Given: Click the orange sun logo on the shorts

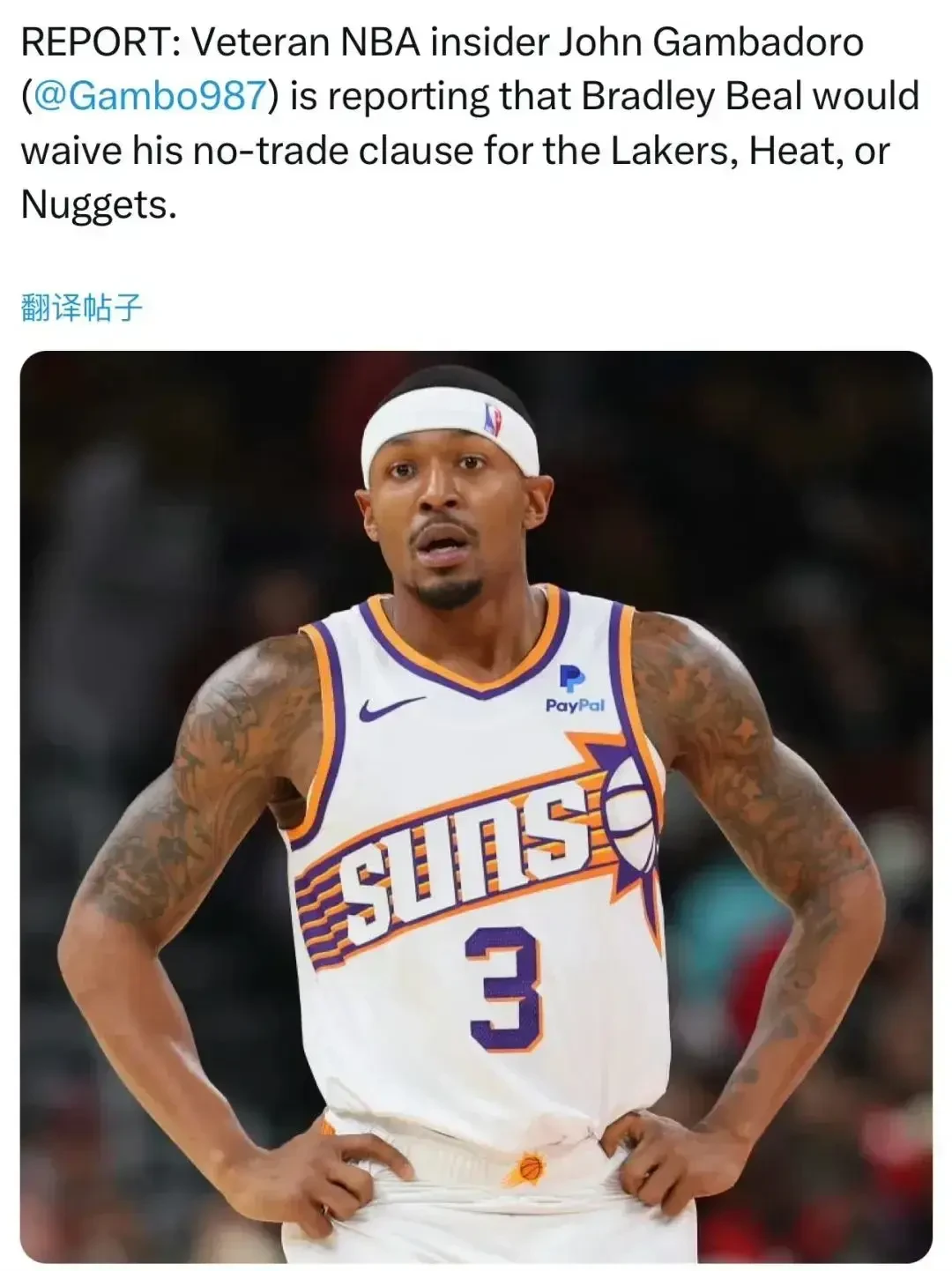Looking at the screenshot, I should click(x=527, y=1170).
